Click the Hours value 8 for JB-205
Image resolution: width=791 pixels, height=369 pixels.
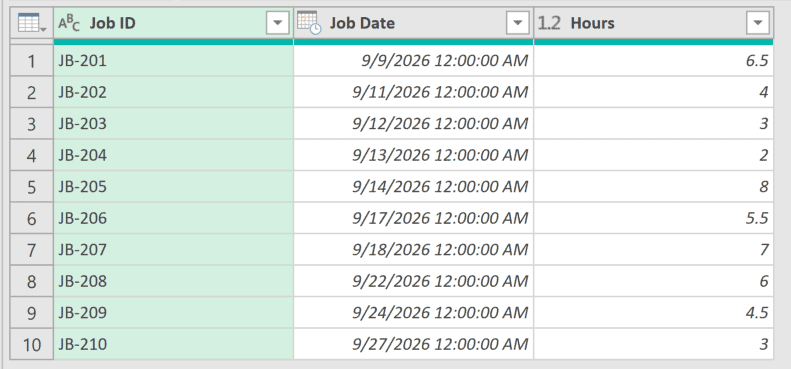(654, 187)
